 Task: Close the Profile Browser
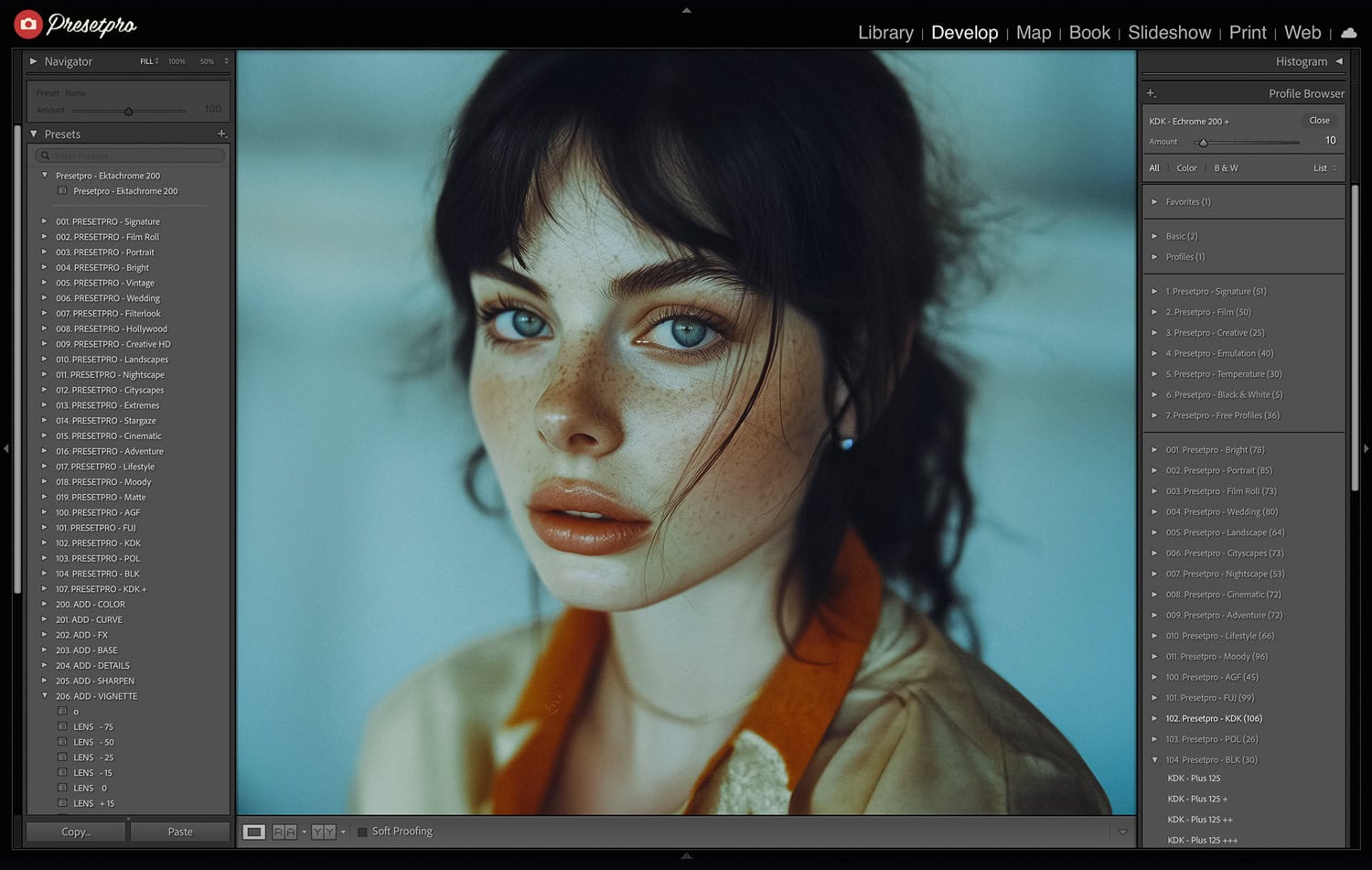[1319, 121]
